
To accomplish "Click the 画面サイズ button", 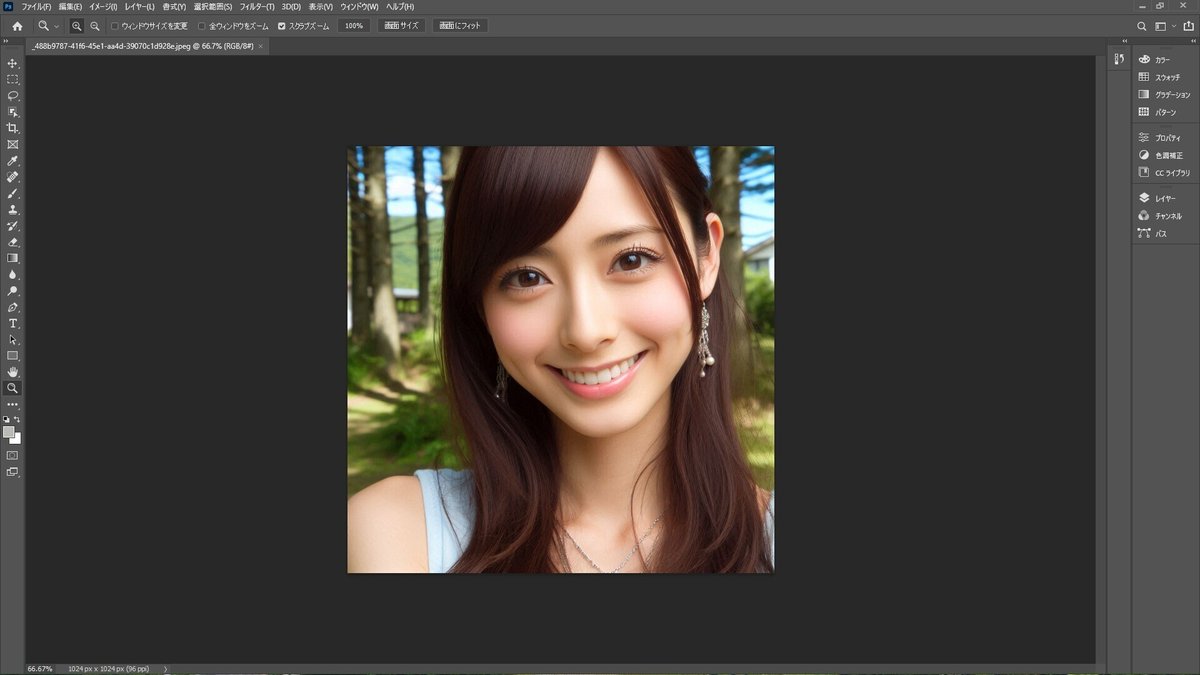I will pos(402,25).
